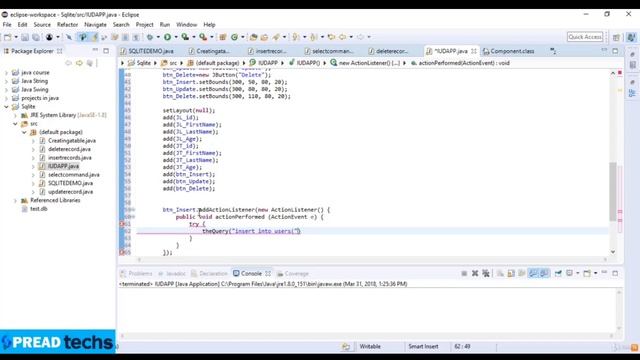The image size is (640, 360).
Task: Click Remove Launch icon in Console toolbar
Action: point(475,273)
